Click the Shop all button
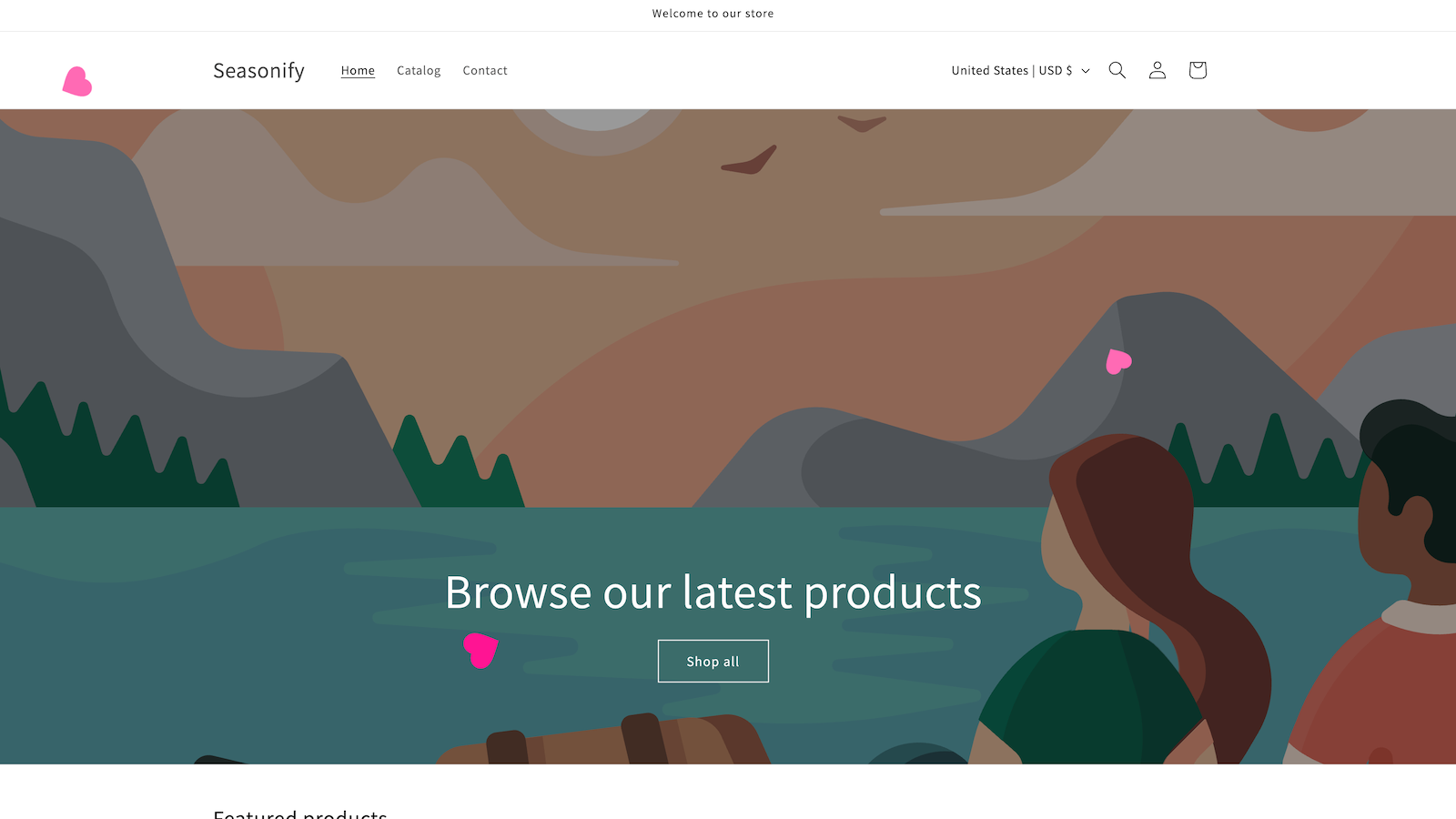1456x819 pixels. coord(713,662)
